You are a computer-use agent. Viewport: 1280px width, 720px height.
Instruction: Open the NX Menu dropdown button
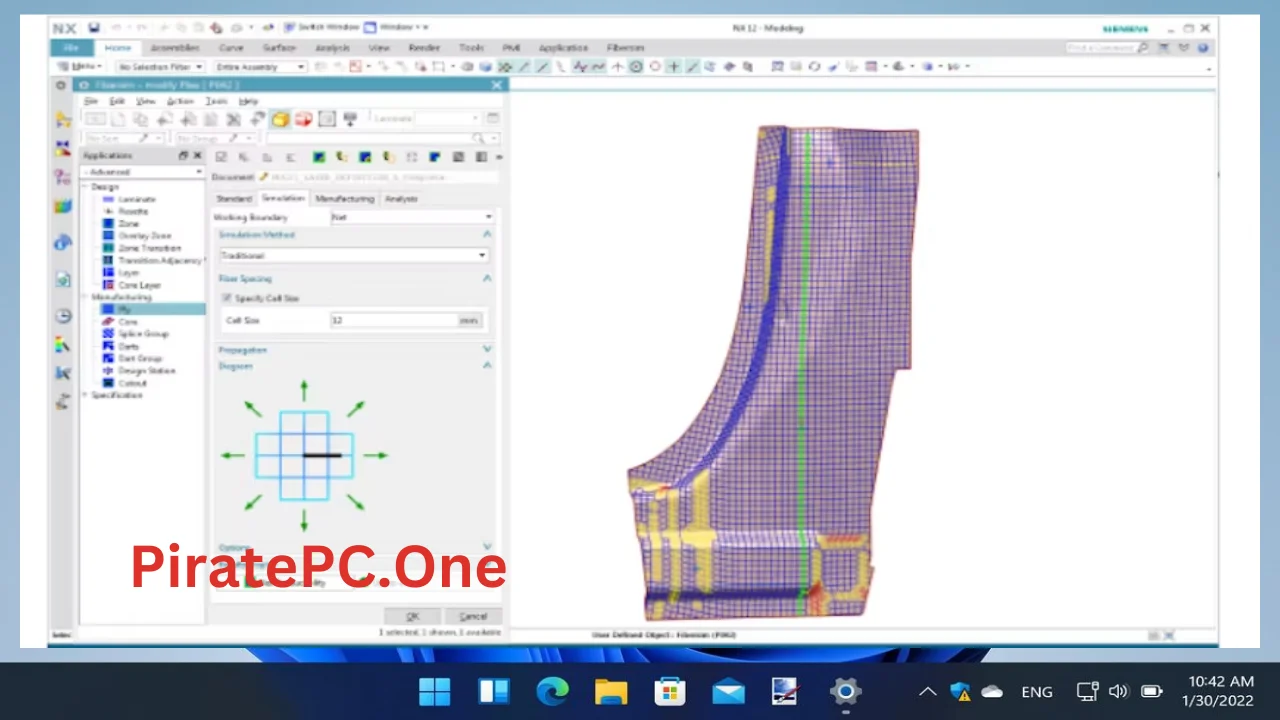pyautogui.click(x=81, y=67)
